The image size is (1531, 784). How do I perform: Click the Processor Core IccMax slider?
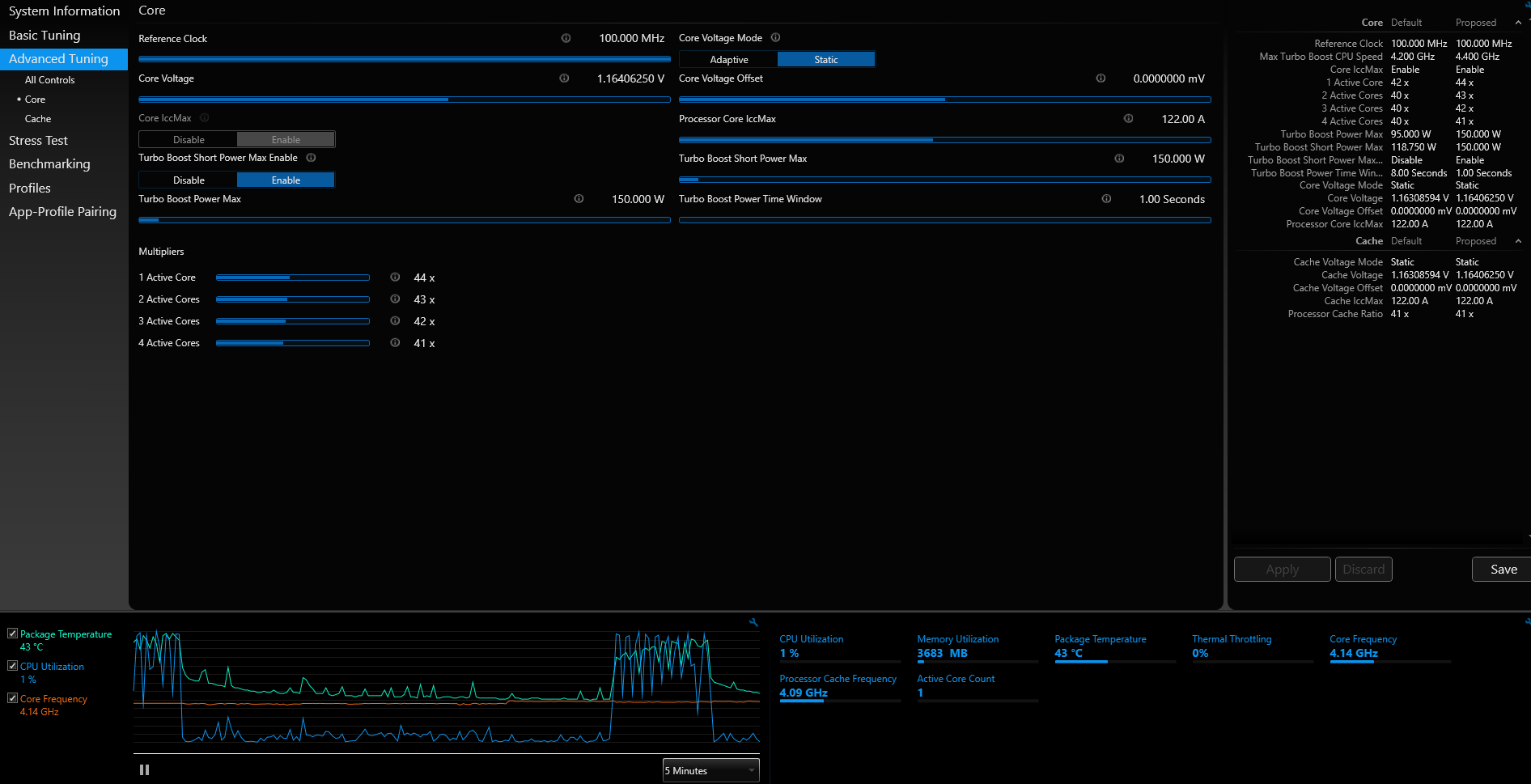coord(945,140)
